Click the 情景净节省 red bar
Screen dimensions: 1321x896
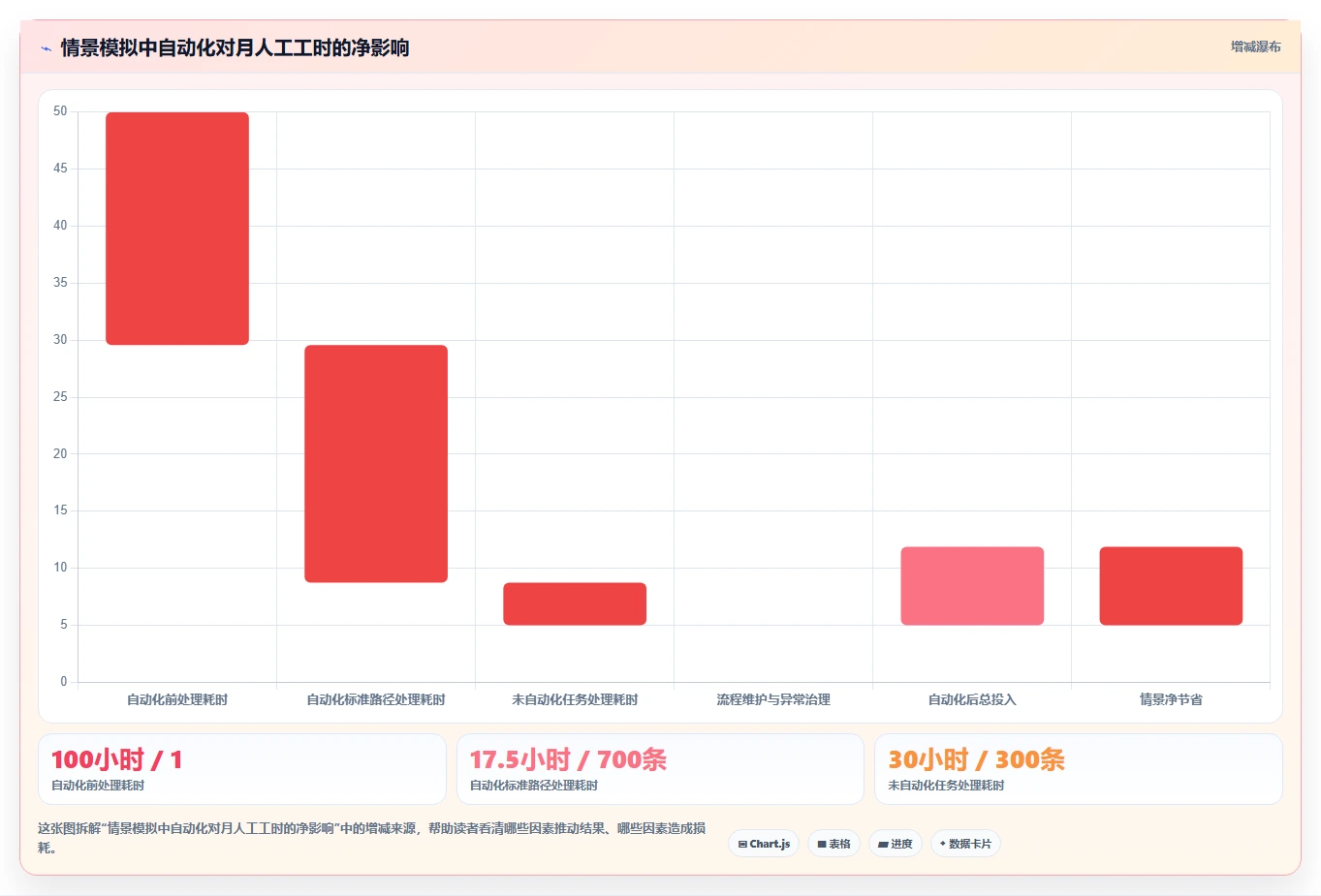tap(1171, 586)
